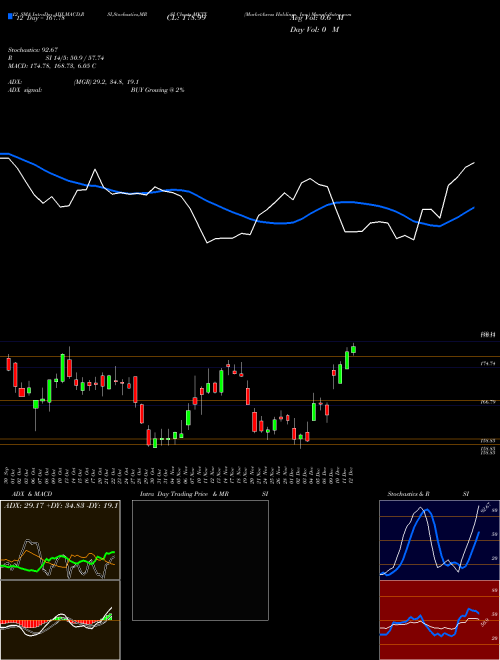500x660 pixels.
Task: Click the latest green candlestick
Action: (354, 349)
